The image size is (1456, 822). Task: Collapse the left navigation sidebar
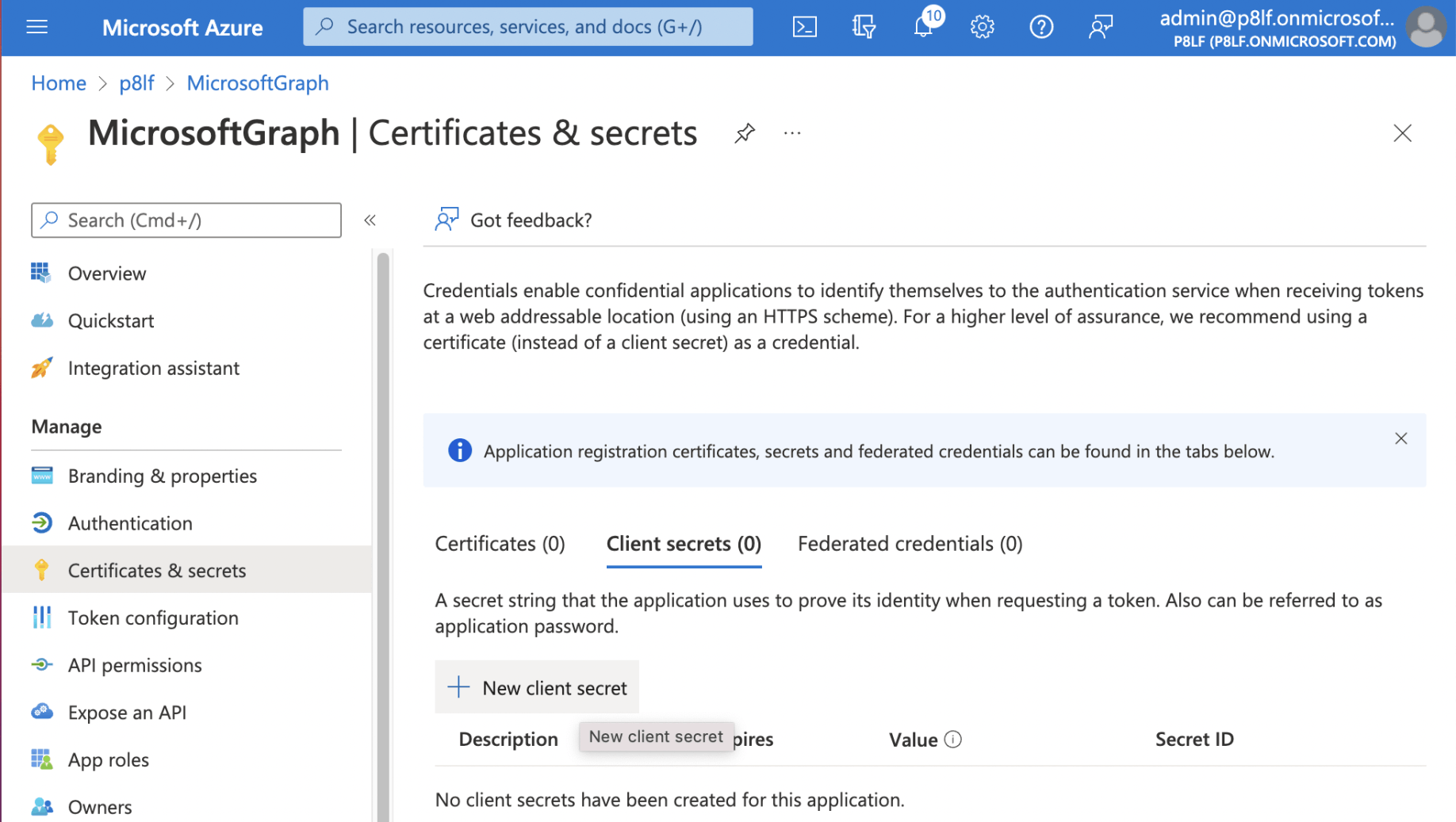point(370,220)
